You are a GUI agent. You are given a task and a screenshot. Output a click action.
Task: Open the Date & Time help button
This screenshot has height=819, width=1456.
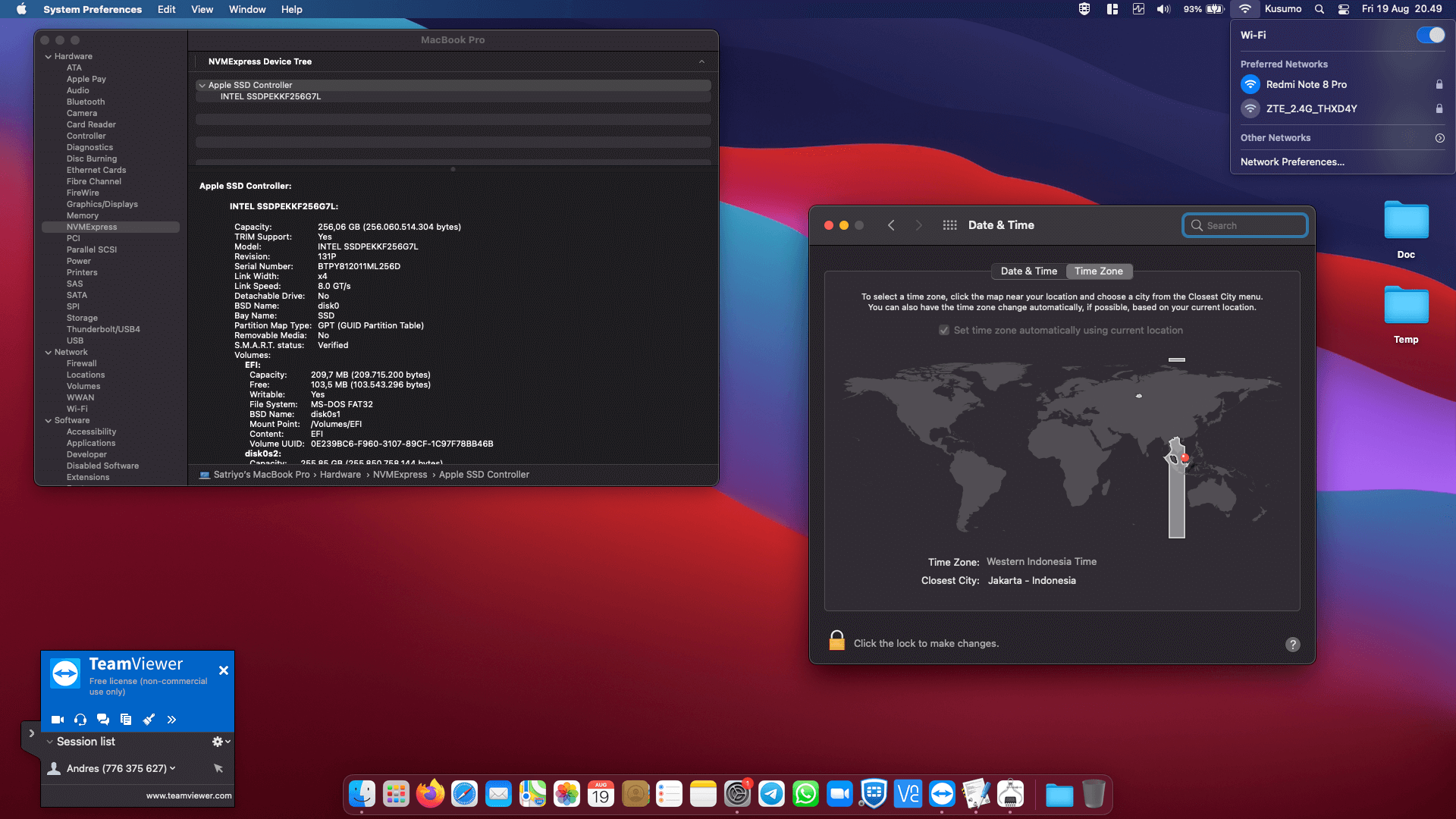tap(1293, 645)
